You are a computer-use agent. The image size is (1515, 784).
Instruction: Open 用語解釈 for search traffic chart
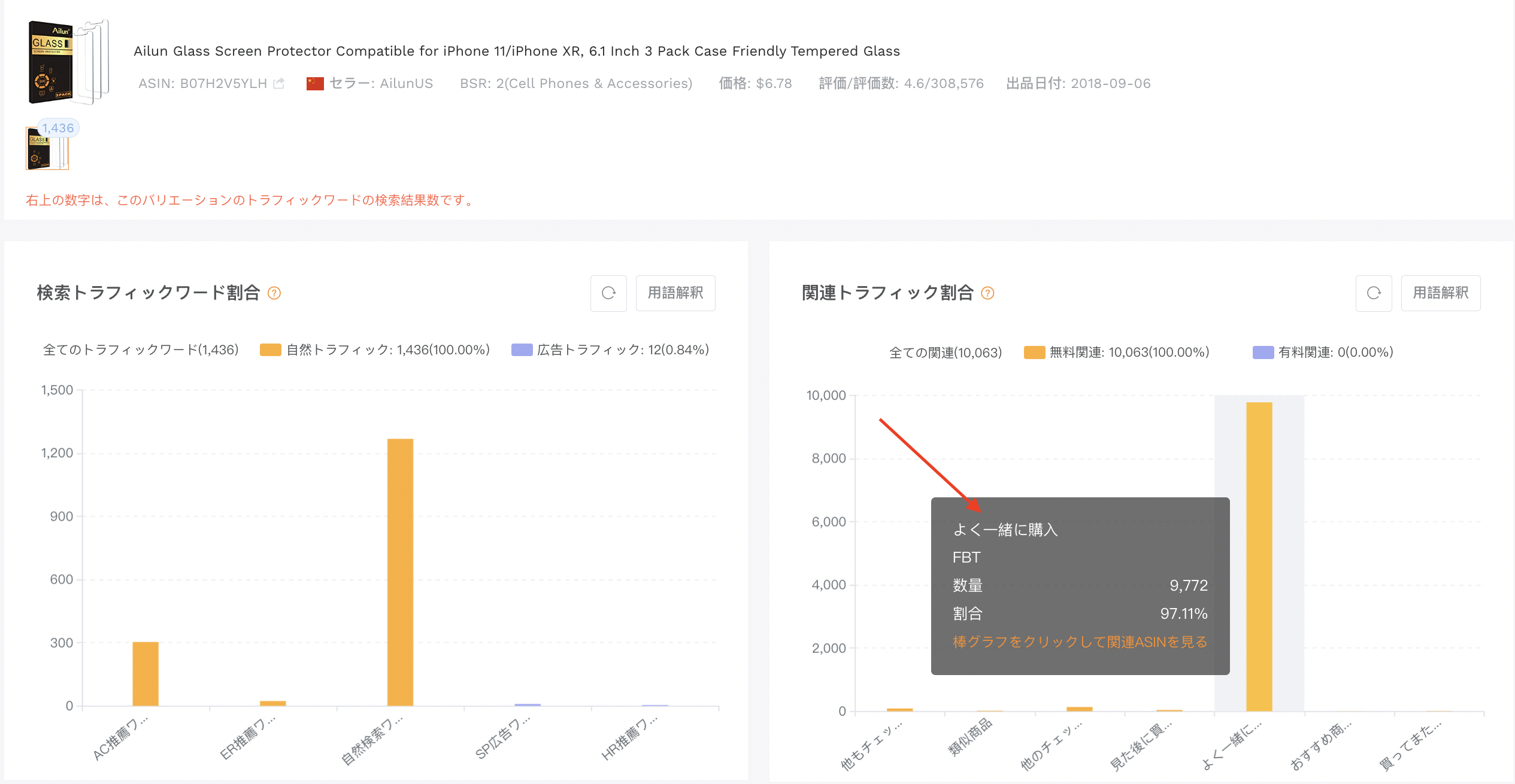(675, 293)
